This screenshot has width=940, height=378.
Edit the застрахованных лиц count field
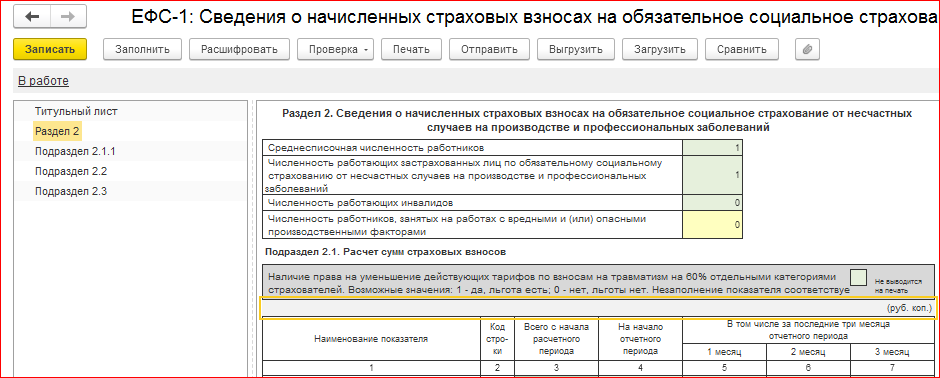pyautogui.click(x=712, y=175)
